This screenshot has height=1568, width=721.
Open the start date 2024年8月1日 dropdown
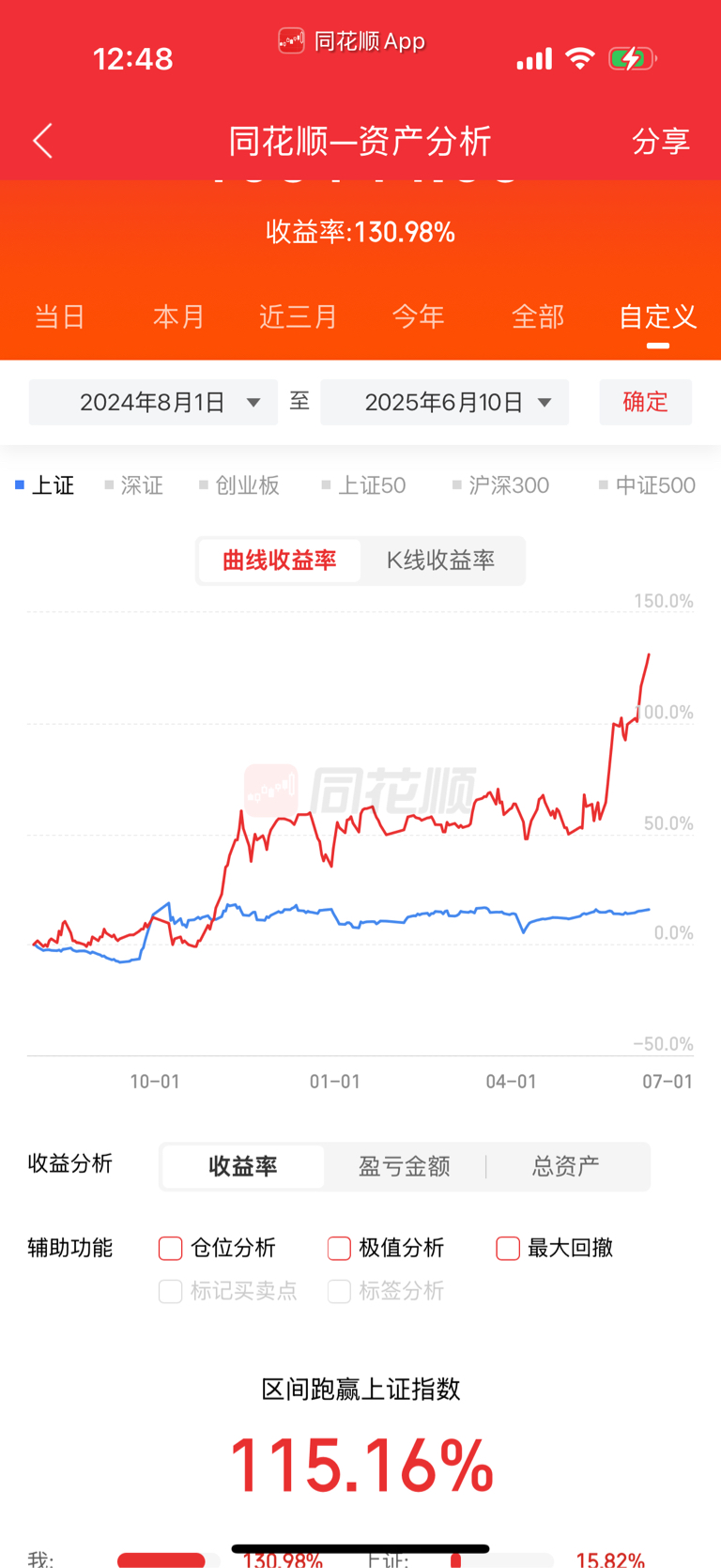pos(153,403)
